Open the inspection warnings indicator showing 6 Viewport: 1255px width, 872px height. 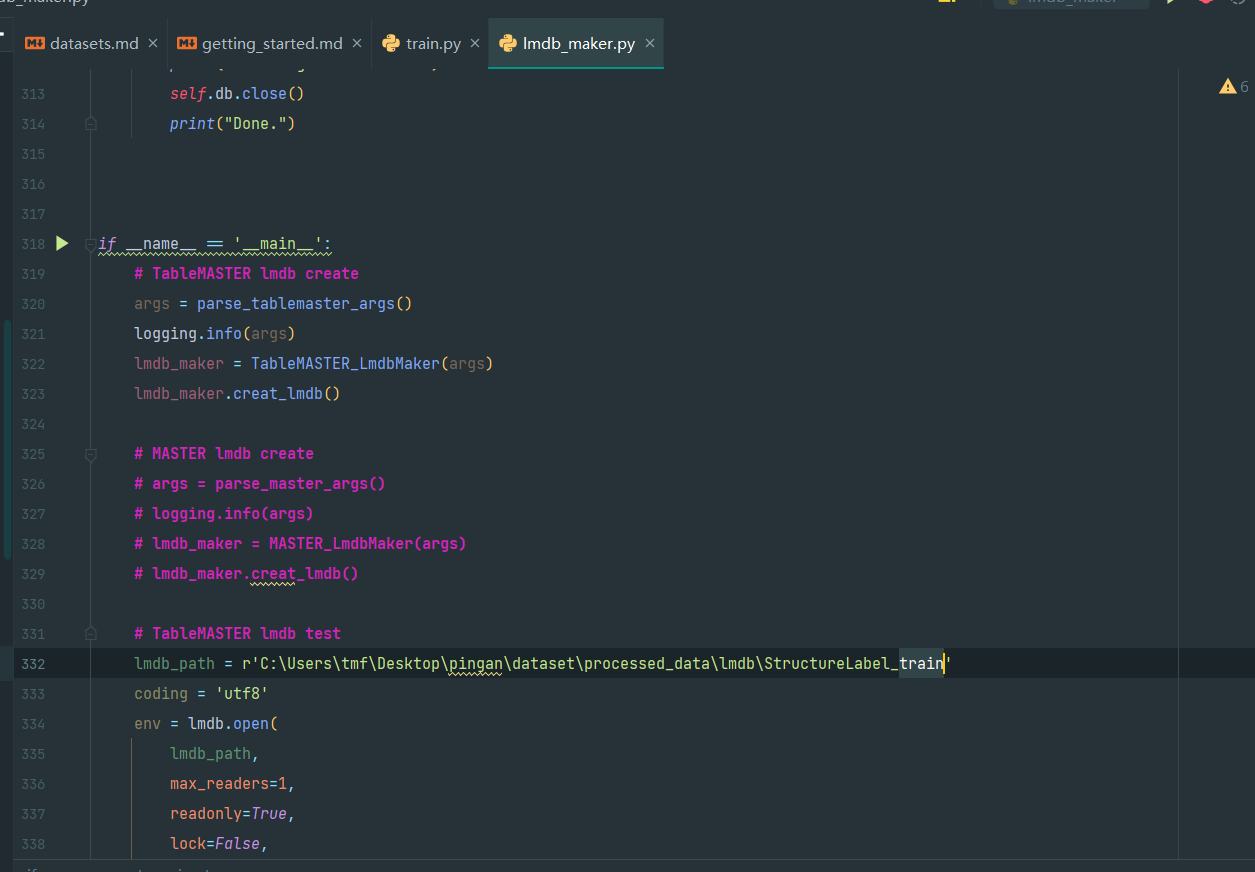click(1233, 87)
